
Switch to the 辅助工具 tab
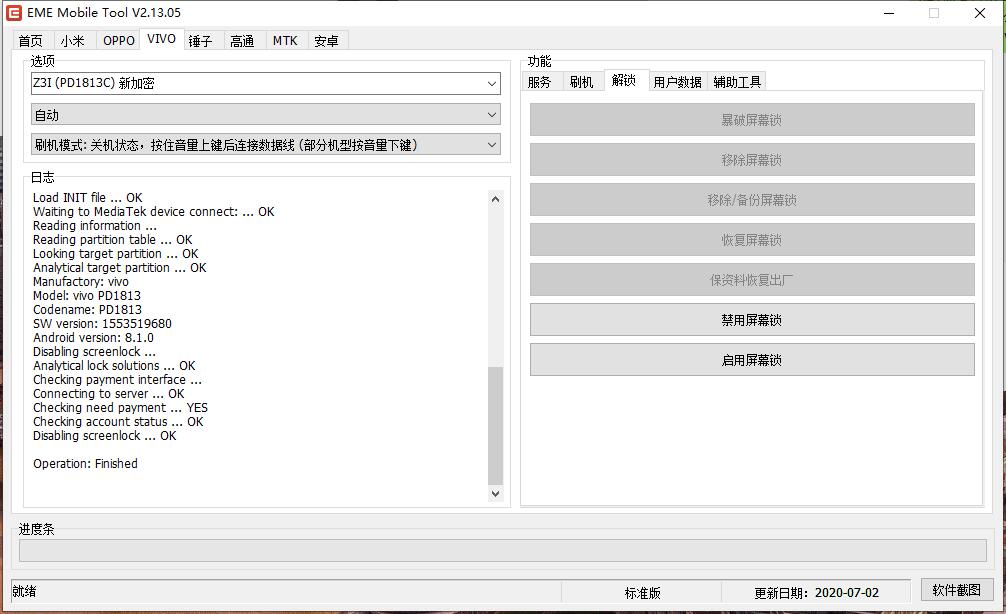(x=737, y=82)
